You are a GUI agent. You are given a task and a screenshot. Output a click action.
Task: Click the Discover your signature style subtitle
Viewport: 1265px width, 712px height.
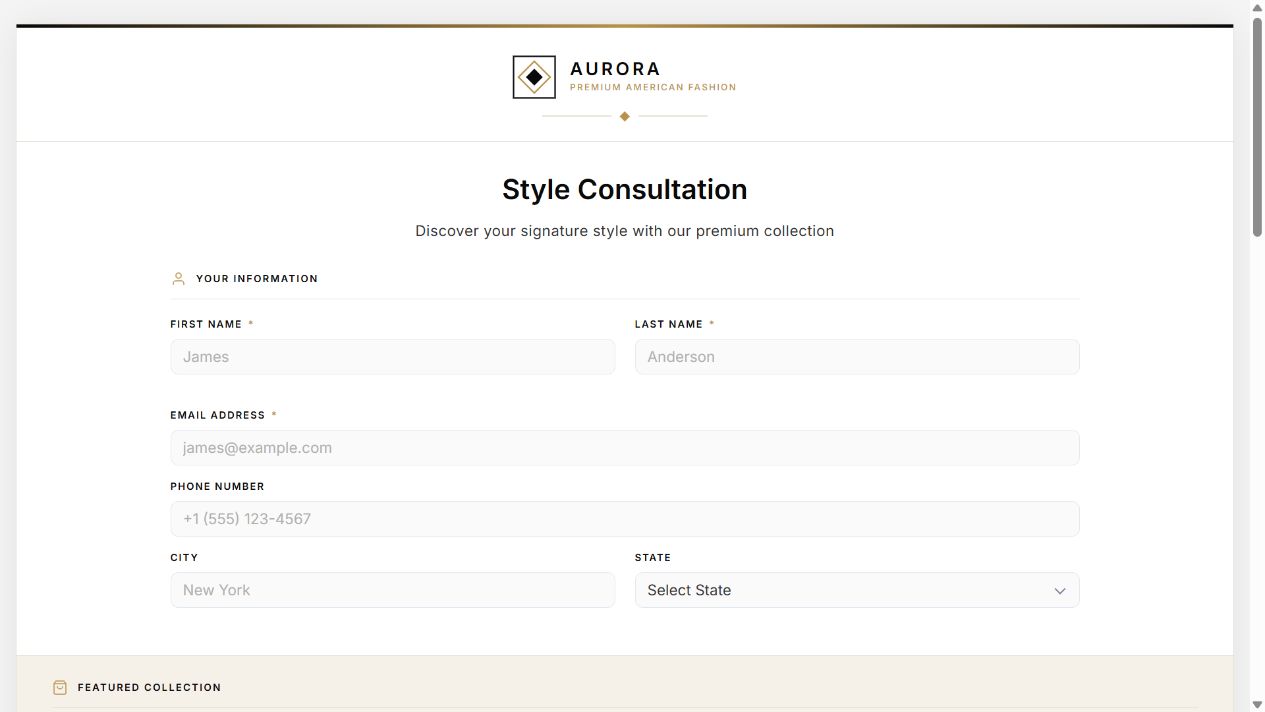click(625, 231)
